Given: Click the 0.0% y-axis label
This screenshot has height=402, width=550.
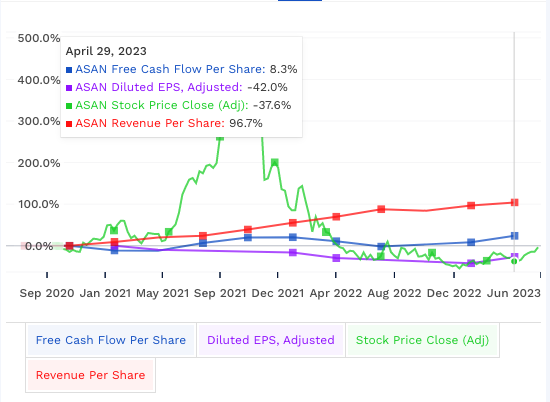Looking at the screenshot, I should click(x=39, y=246).
